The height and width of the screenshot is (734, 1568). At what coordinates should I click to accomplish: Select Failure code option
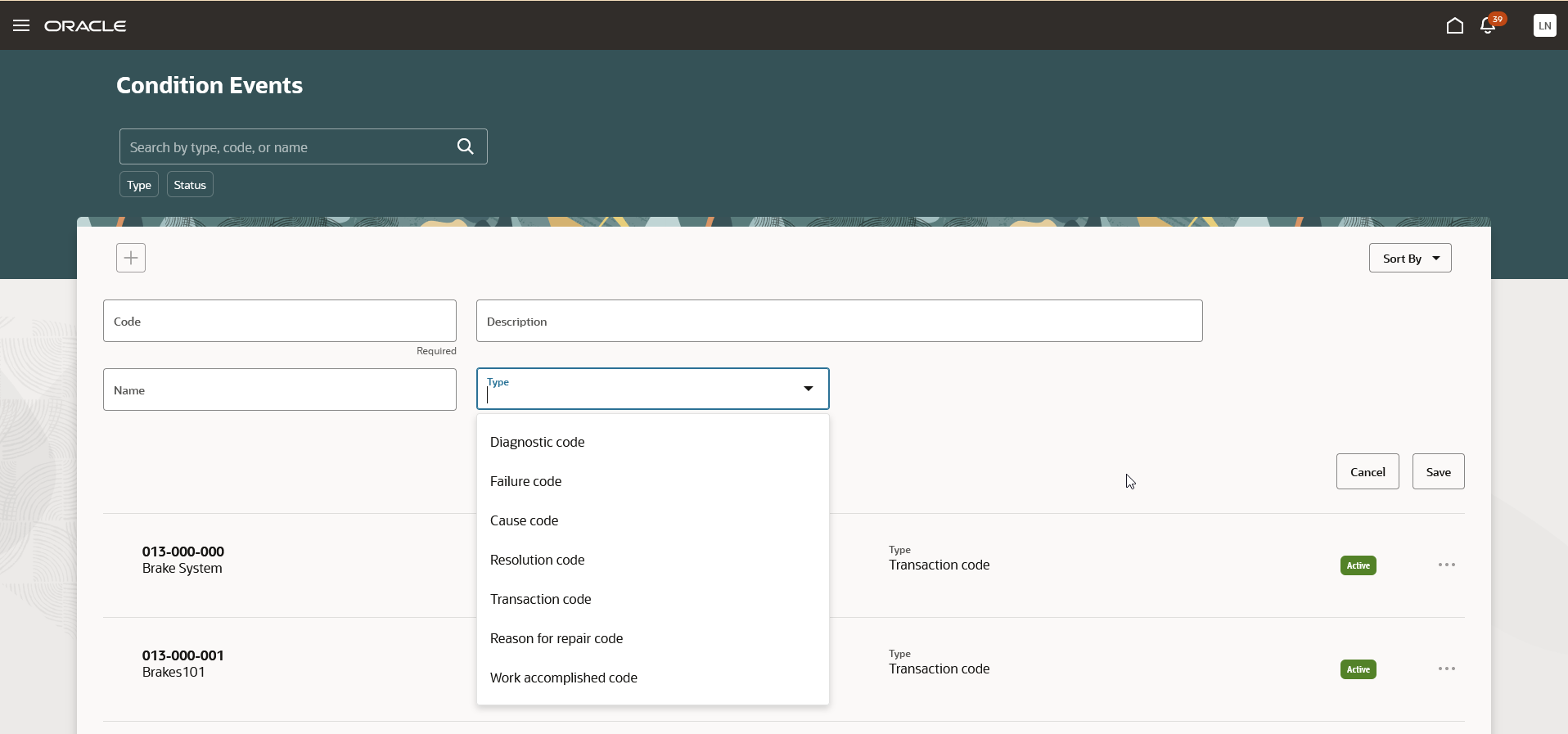(x=653, y=481)
